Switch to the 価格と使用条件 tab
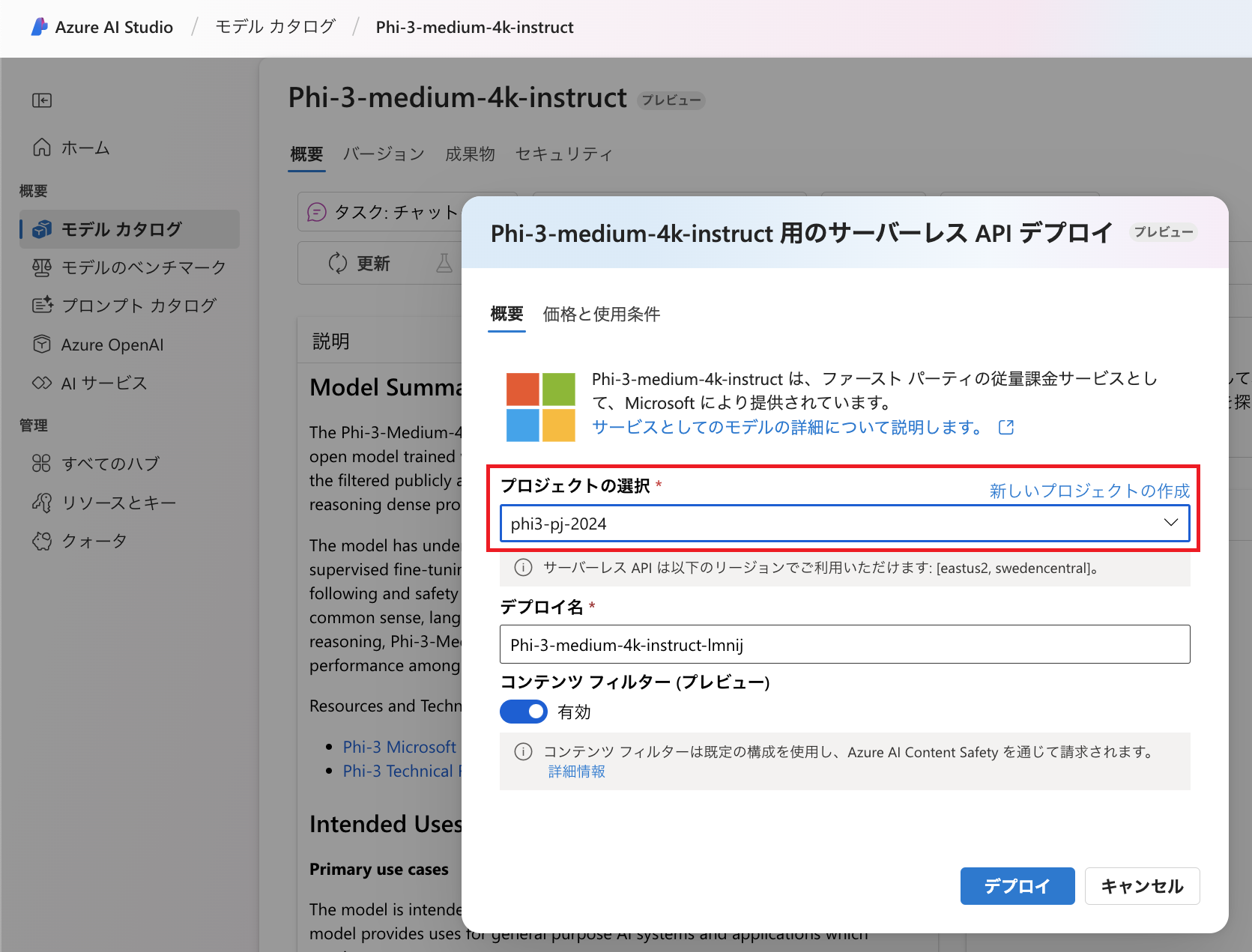1252x952 pixels. (602, 314)
